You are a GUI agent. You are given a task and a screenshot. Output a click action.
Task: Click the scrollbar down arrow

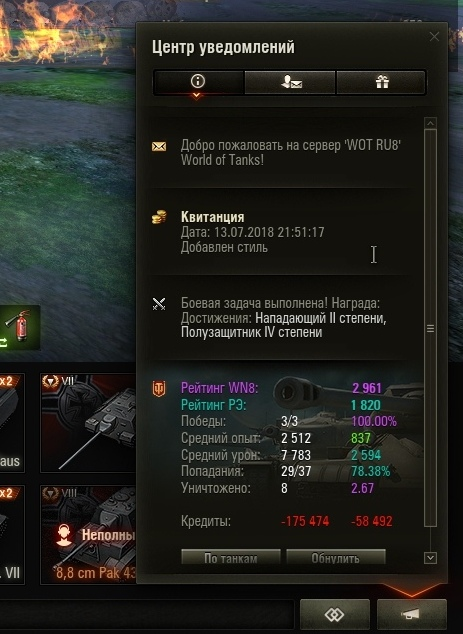click(x=431, y=558)
